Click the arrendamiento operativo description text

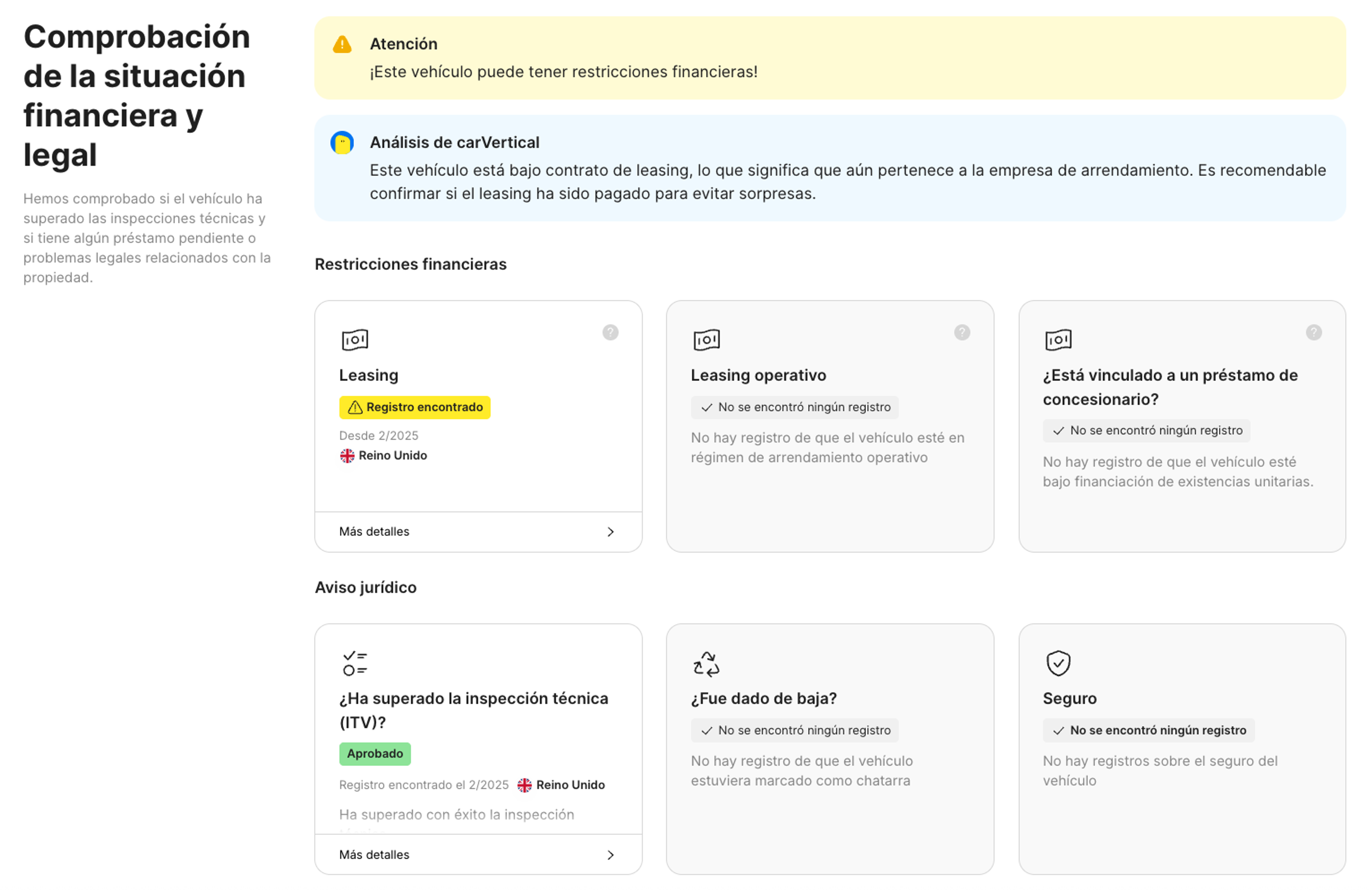[828, 448]
